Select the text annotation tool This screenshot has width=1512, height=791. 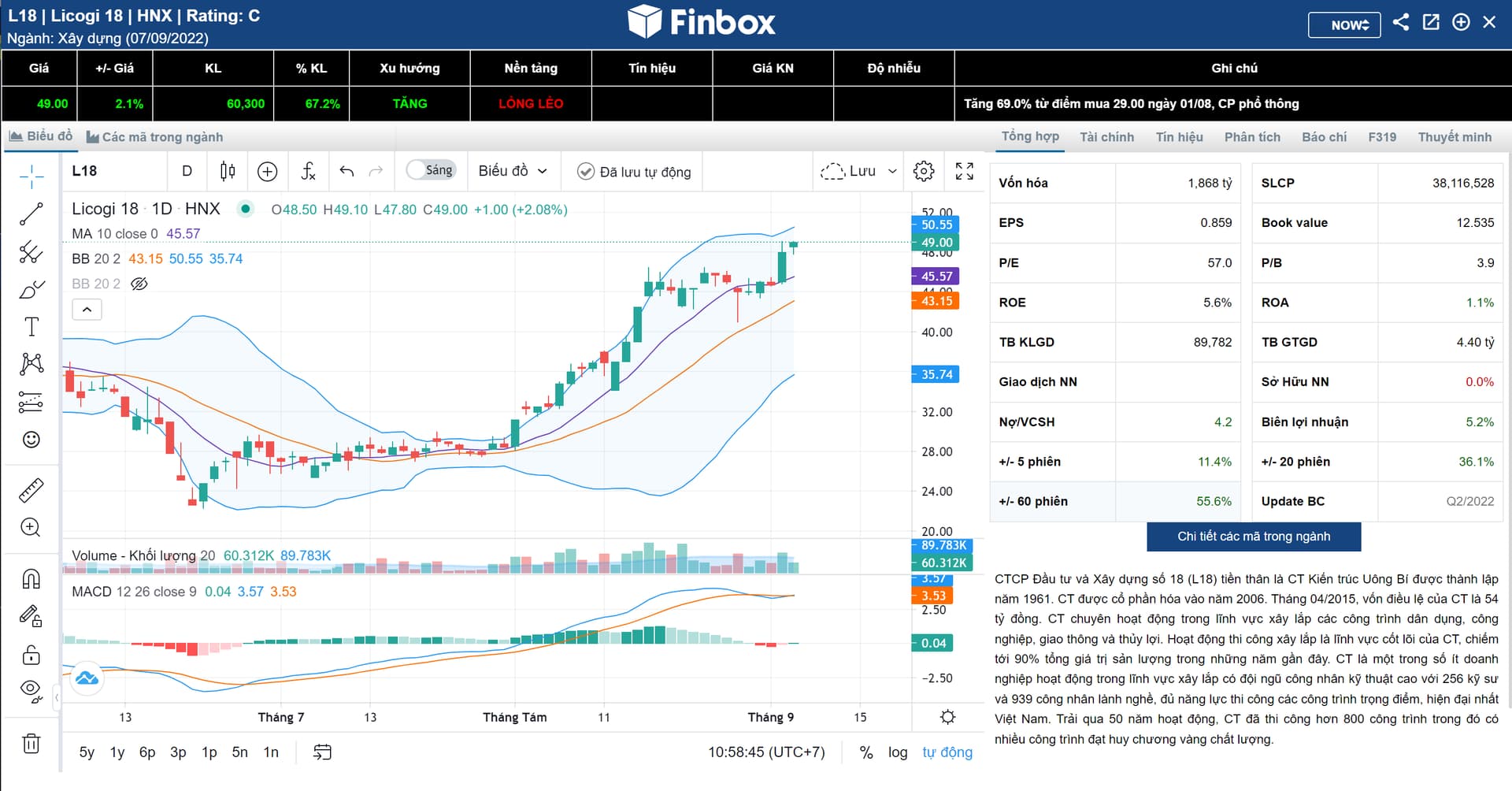pos(31,327)
